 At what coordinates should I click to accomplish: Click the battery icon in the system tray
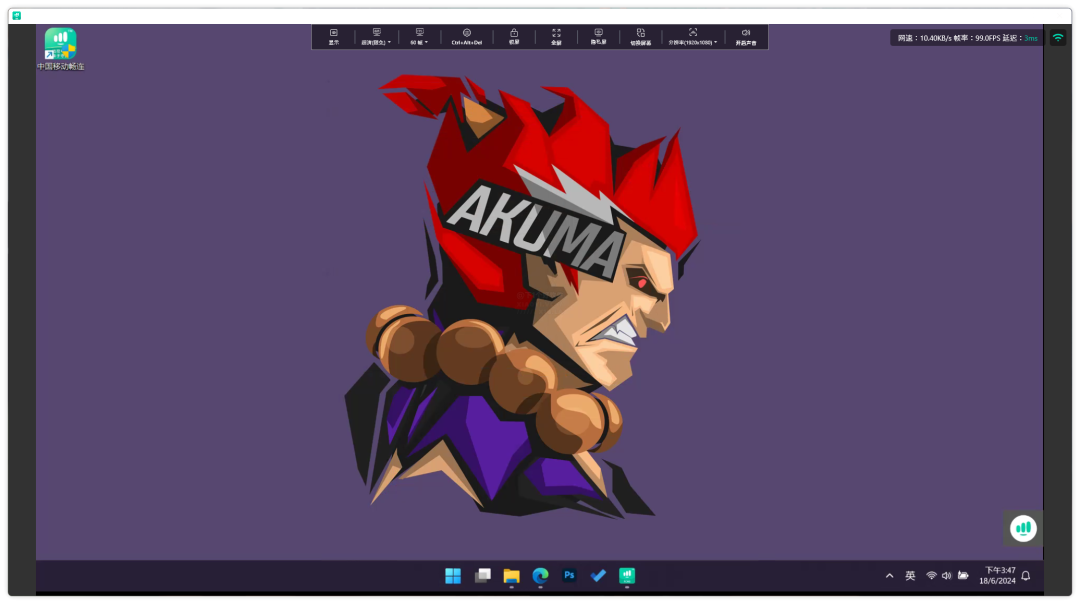[963, 576]
